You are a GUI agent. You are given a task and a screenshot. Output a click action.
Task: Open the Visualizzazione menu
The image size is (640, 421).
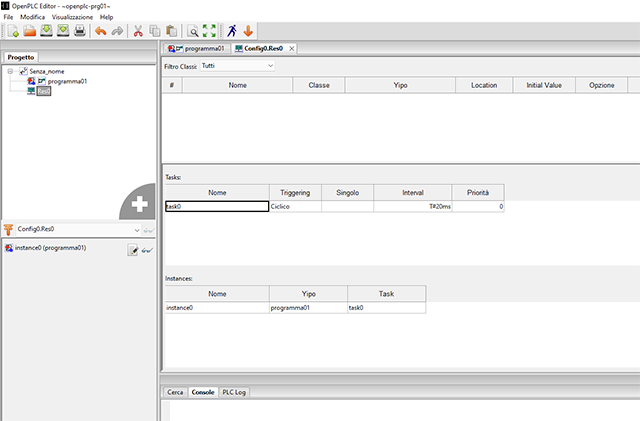[x=72, y=17]
